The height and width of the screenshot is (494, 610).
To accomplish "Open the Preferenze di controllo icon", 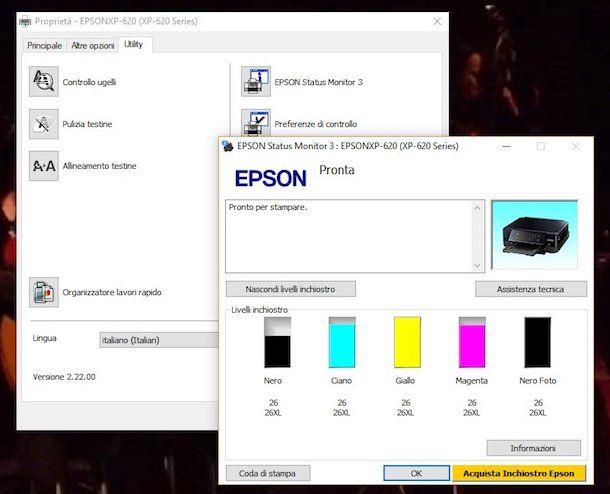I will tap(256, 123).
